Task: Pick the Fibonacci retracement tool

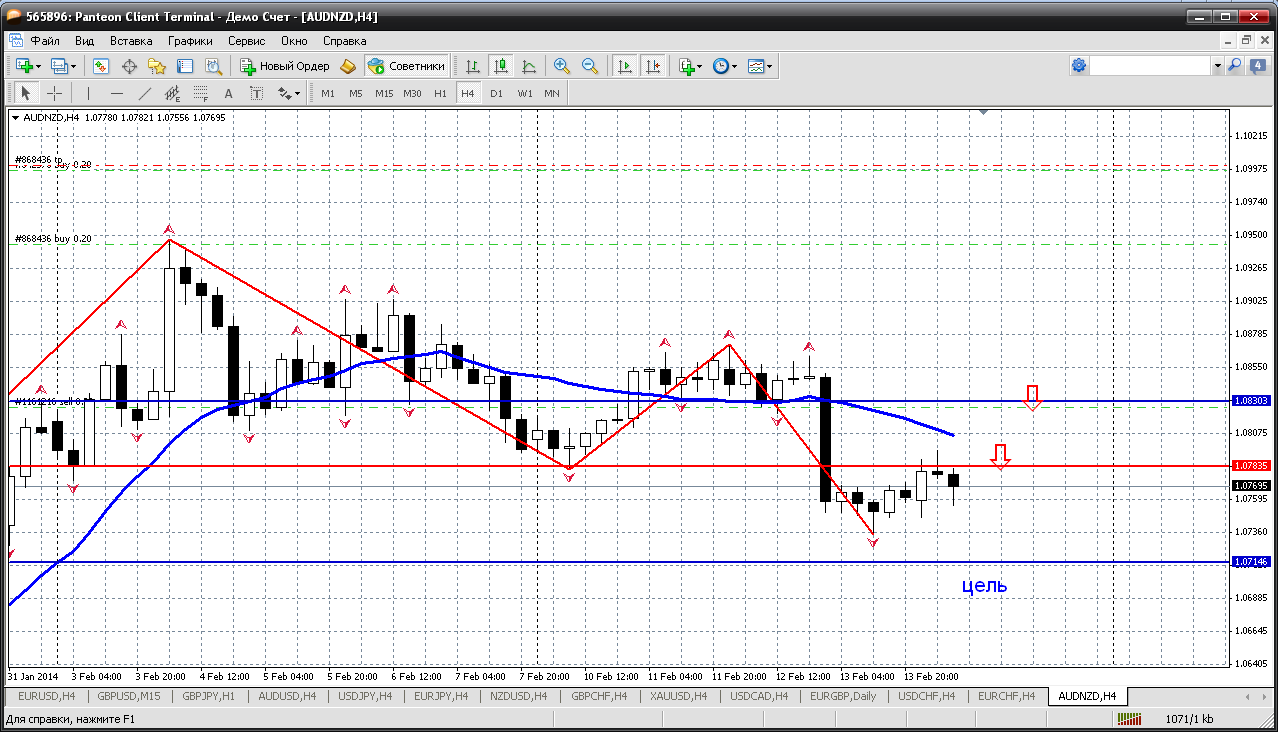Action: (200, 93)
